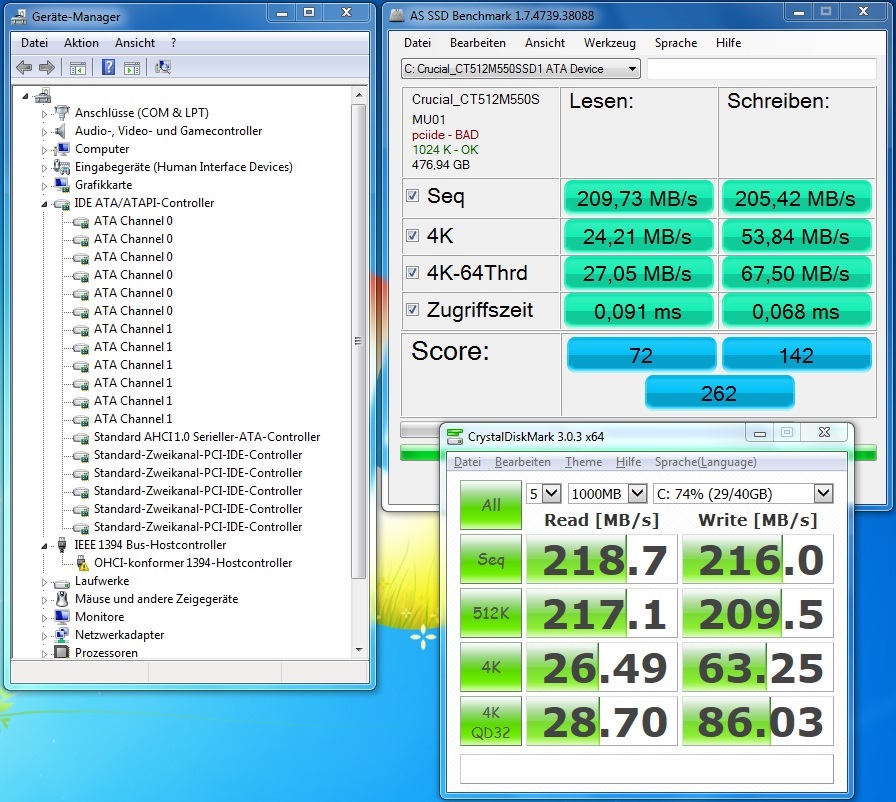Open Werkzeug menu in AS SSD Benchmark

609,43
